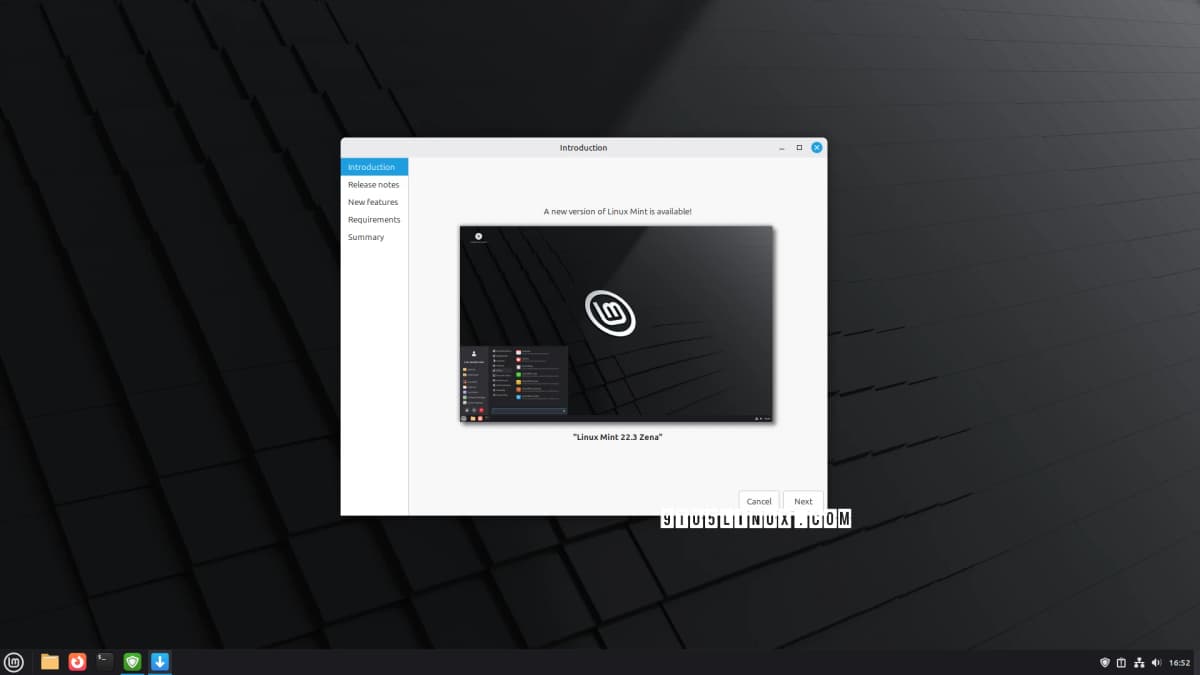Viewport: 1200px width, 675px height.
Task: Open the Update Manager shield icon
Action: [132, 661]
